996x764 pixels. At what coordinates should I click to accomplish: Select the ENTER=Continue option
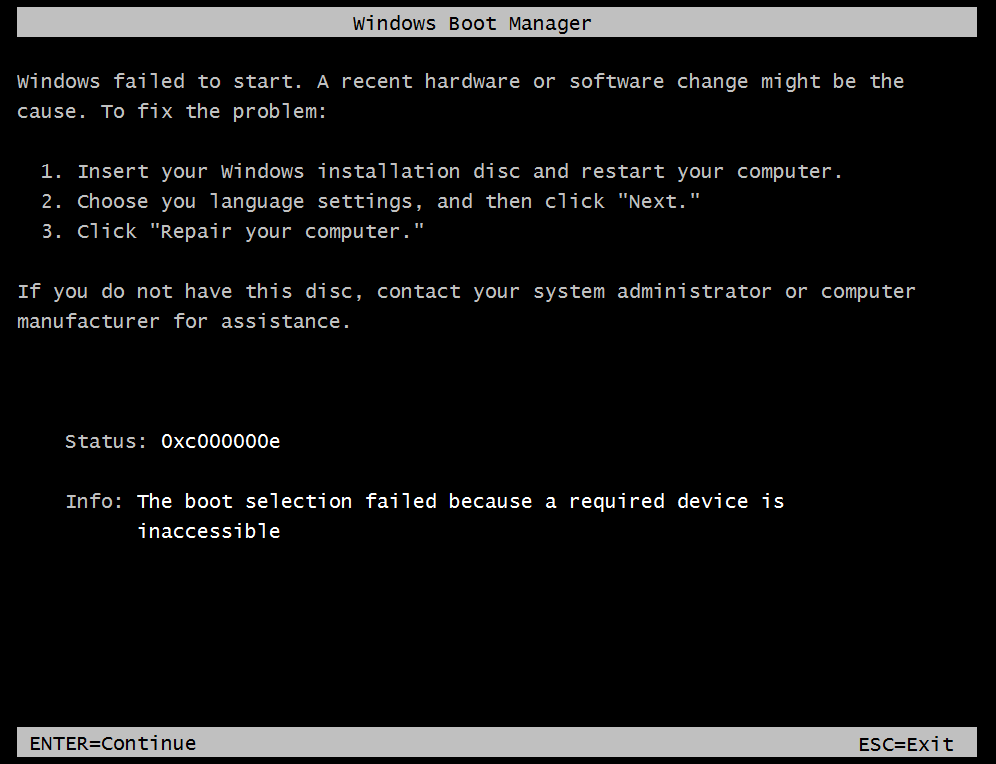pyautogui.click(x=113, y=744)
